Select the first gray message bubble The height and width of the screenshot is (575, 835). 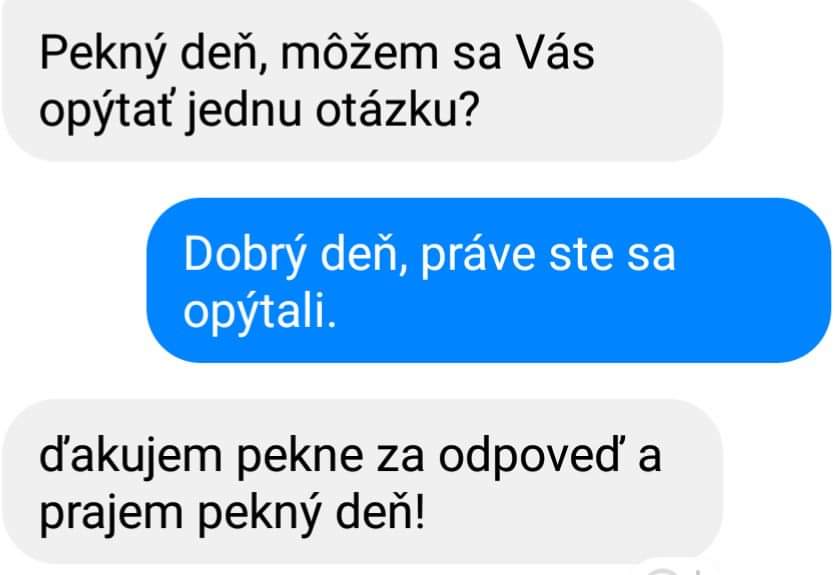[x=362, y=80]
